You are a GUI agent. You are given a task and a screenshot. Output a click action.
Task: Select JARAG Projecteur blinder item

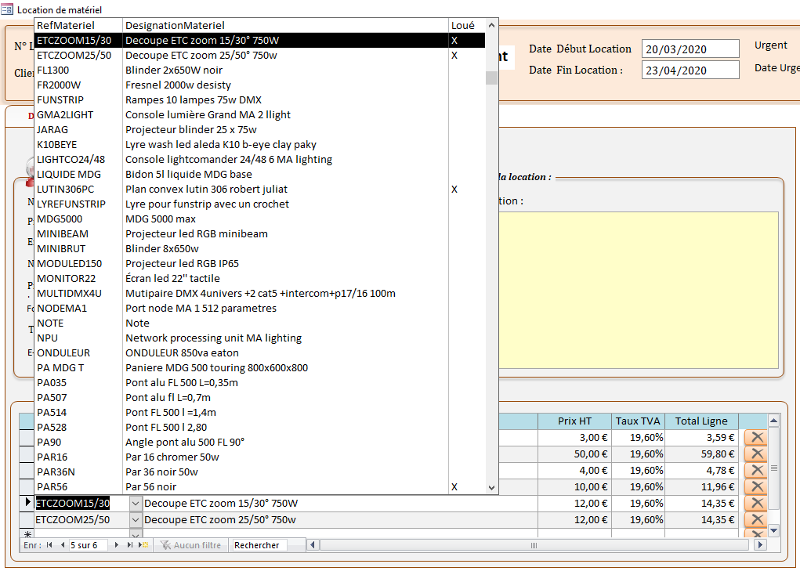point(260,129)
